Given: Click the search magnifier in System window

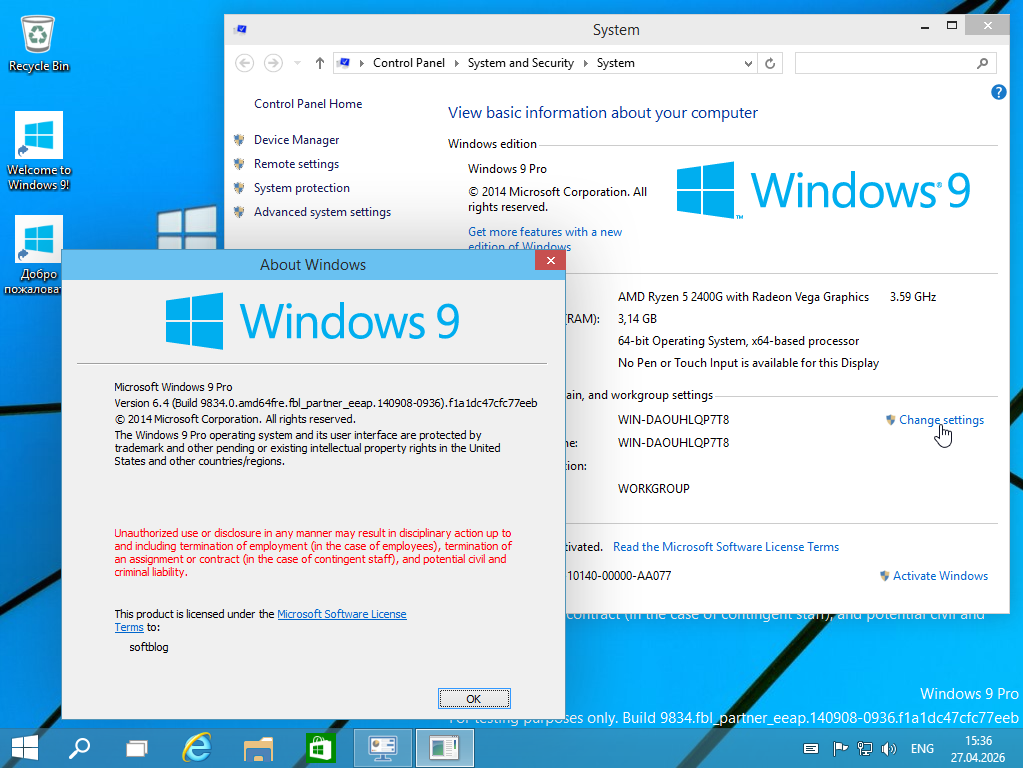Looking at the screenshot, I should tap(983, 63).
